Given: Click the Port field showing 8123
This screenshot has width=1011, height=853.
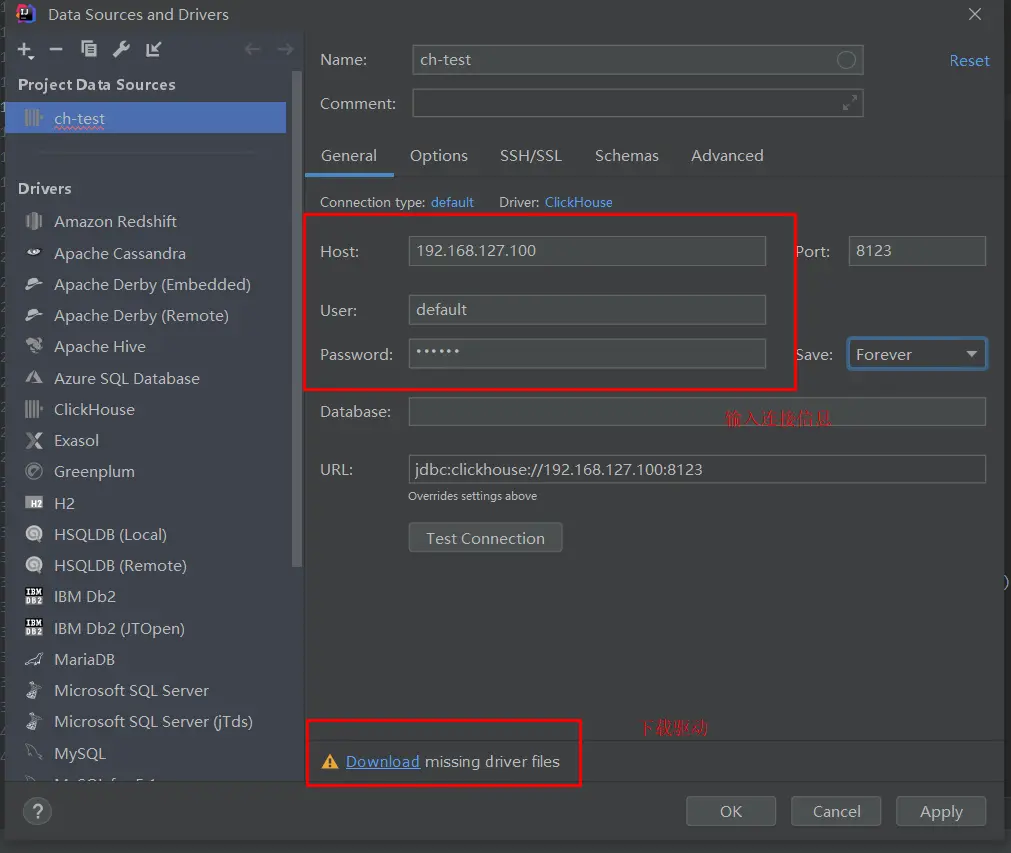Looking at the screenshot, I should click(917, 251).
